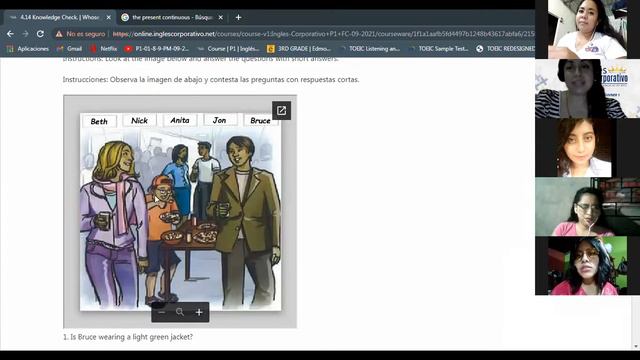This screenshot has height=360, width=640.
Task: Open the Netflix bookmark
Action: click(103, 49)
